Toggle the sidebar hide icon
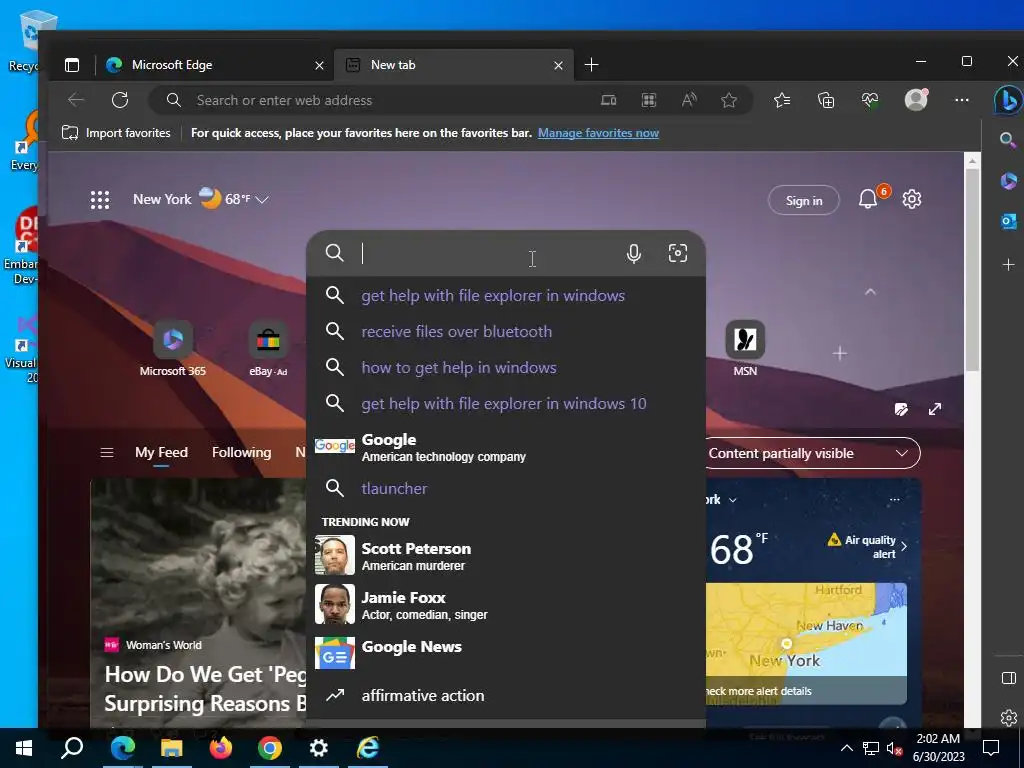Viewport: 1024px width, 768px height. click(1008, 678)
